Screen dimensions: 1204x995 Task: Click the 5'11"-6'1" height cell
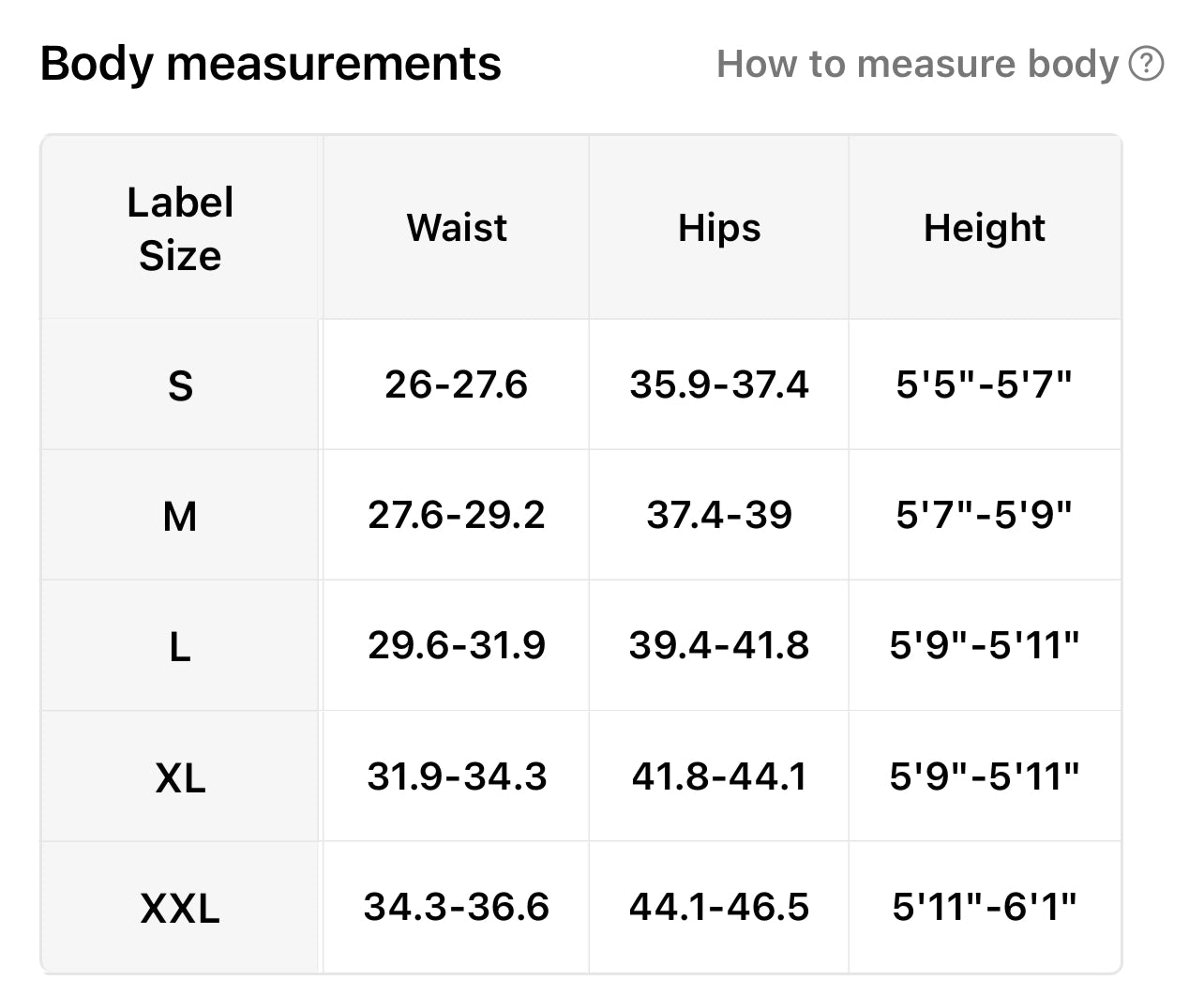click(x=984, y=907)
